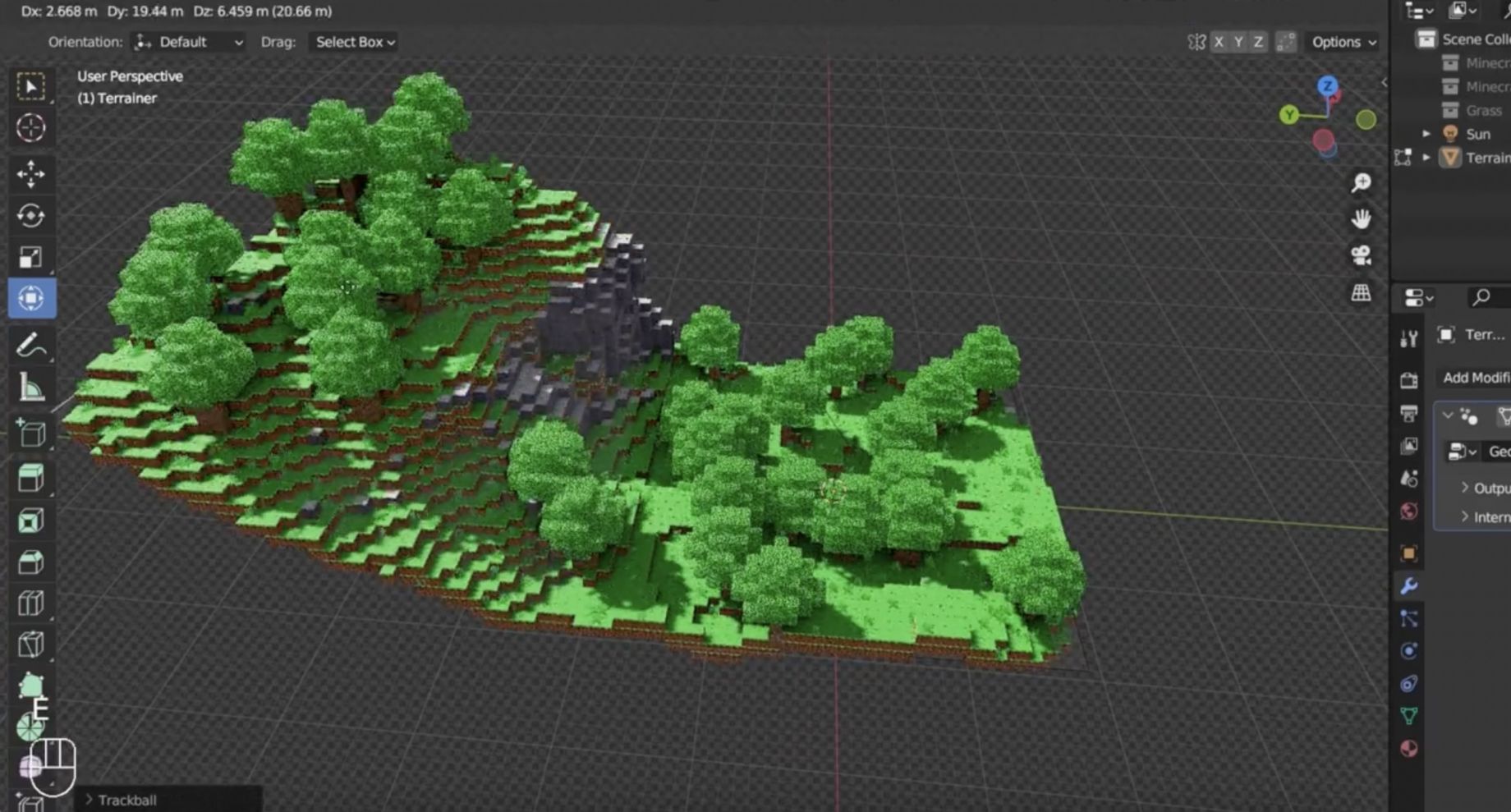
Task: Click the unlabeled green axis gizmo circle
Action: pos(1366,120)
